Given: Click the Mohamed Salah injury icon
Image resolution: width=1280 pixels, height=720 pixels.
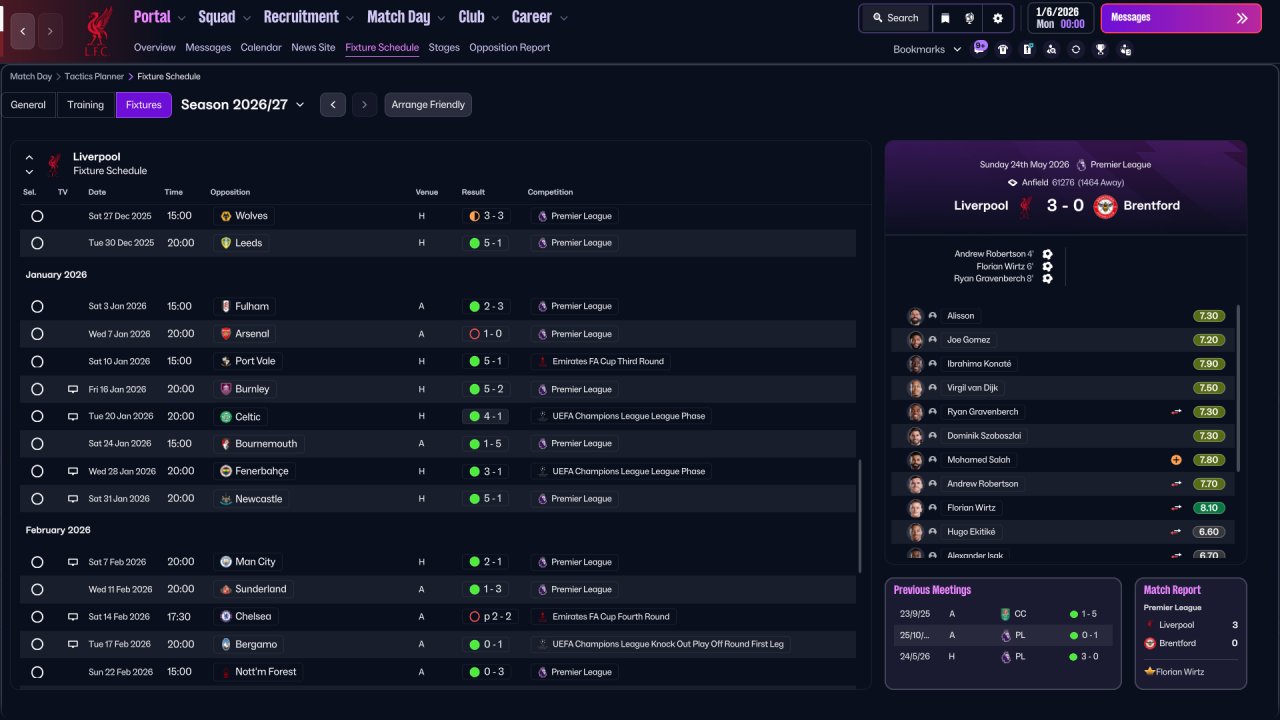Looking at the screenshot, I should [1176, 460].
